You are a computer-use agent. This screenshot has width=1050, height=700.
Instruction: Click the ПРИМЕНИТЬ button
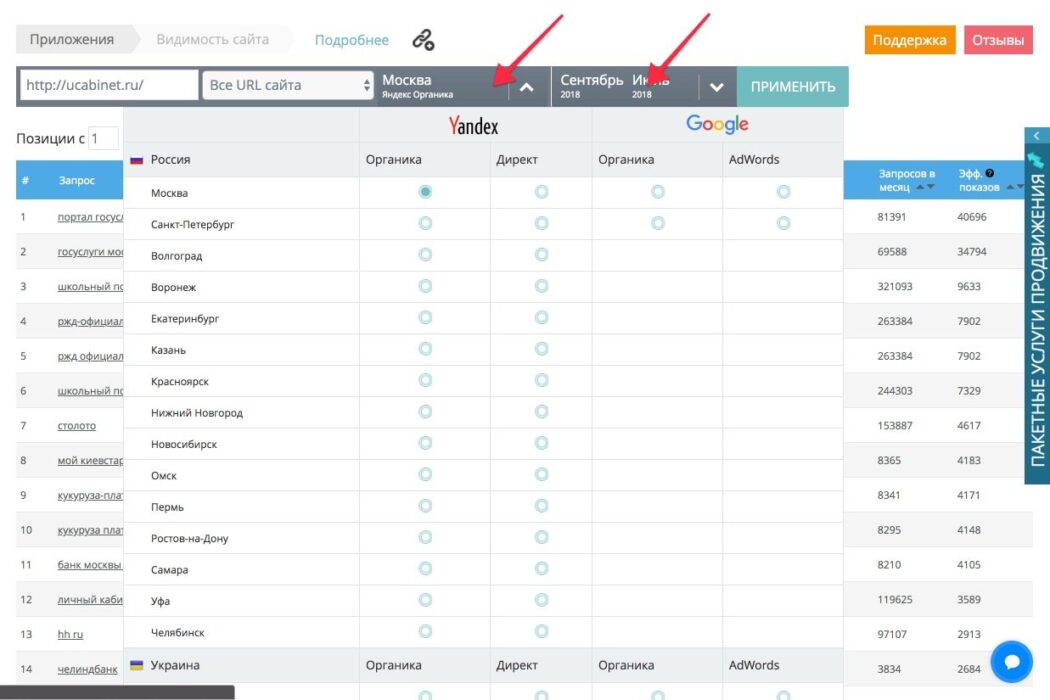793,86
